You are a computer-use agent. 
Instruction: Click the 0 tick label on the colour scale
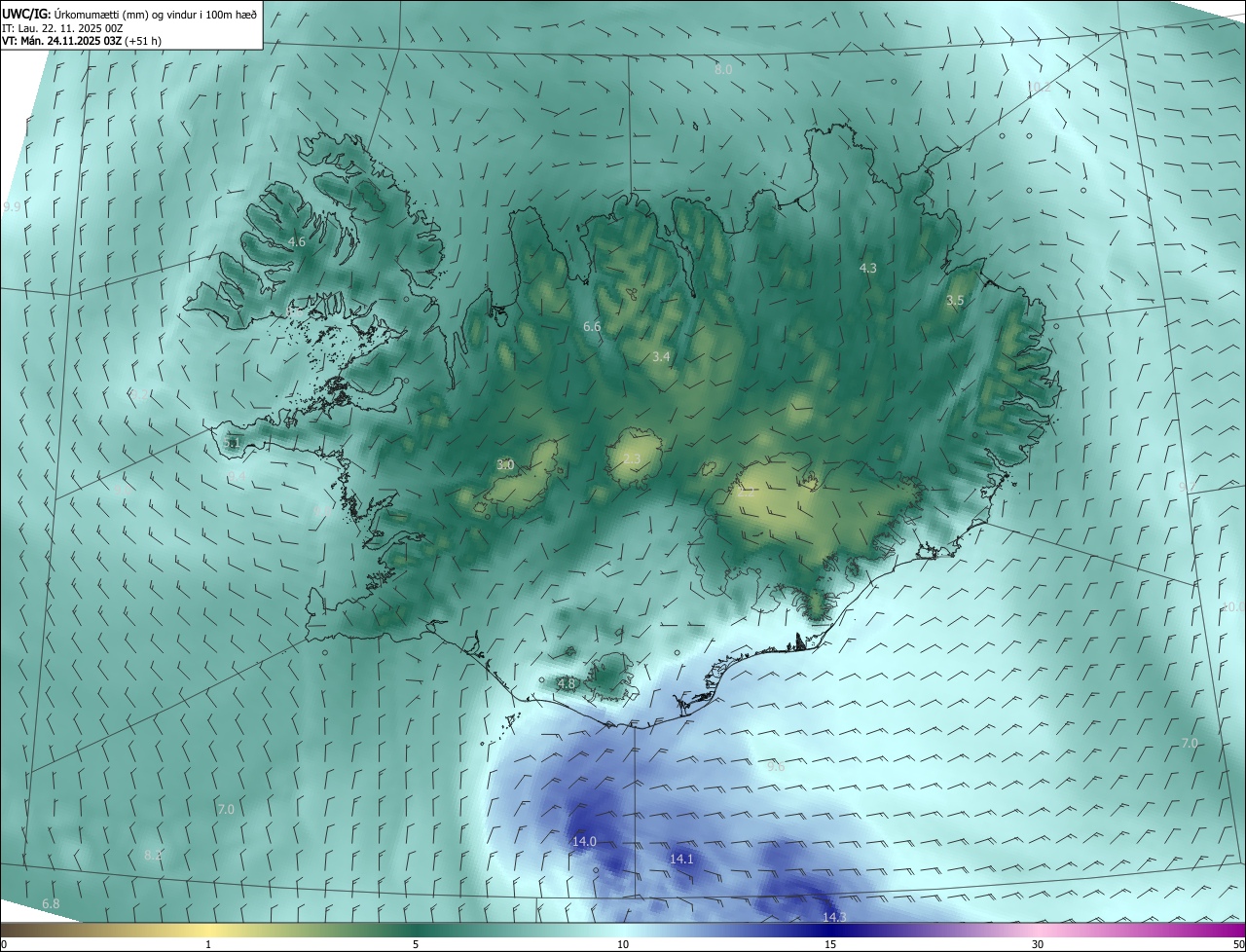pyautogui.click(x=4, y=944)
